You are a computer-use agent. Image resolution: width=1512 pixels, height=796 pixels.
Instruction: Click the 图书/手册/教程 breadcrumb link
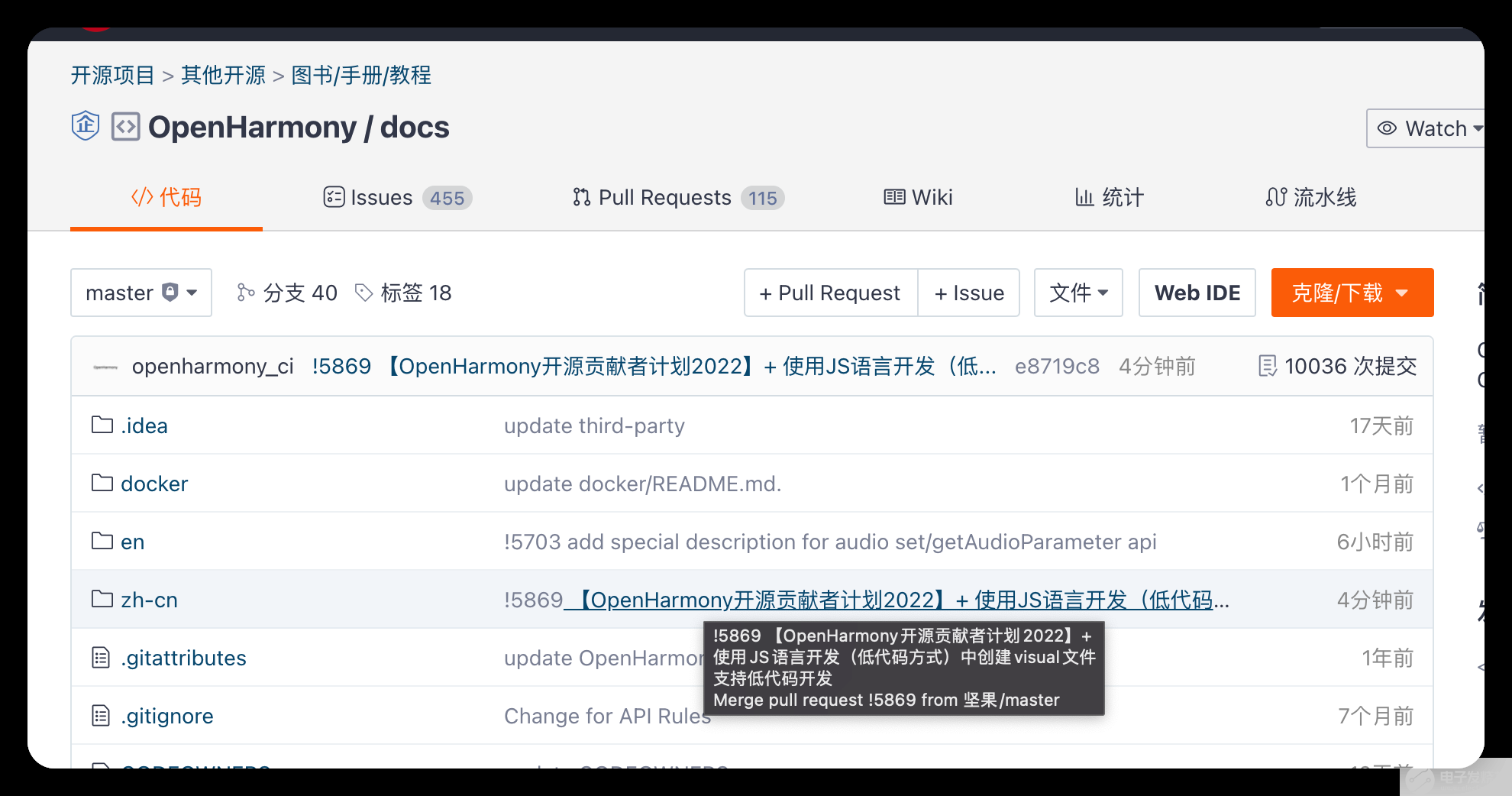tap(362, 76)
